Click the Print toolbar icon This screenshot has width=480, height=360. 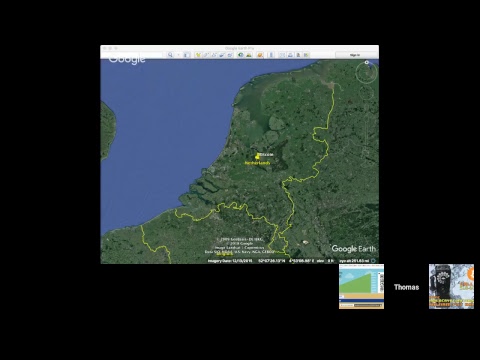(290, 55)
